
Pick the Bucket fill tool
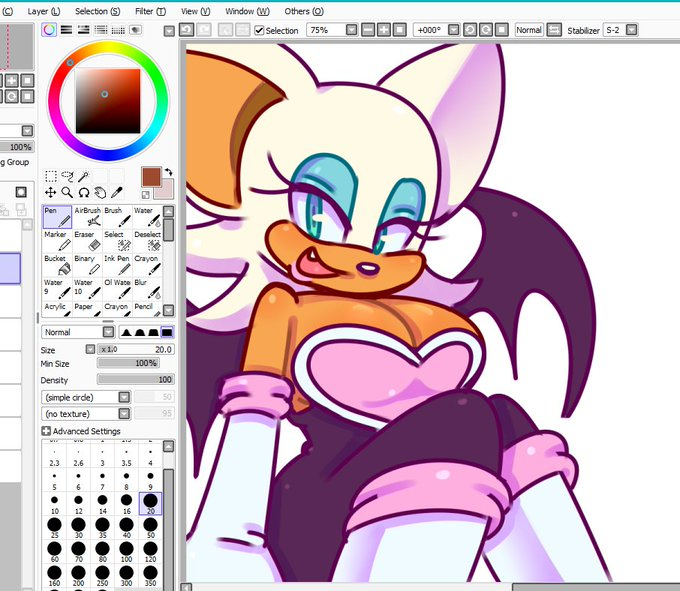tap(57, 265)
